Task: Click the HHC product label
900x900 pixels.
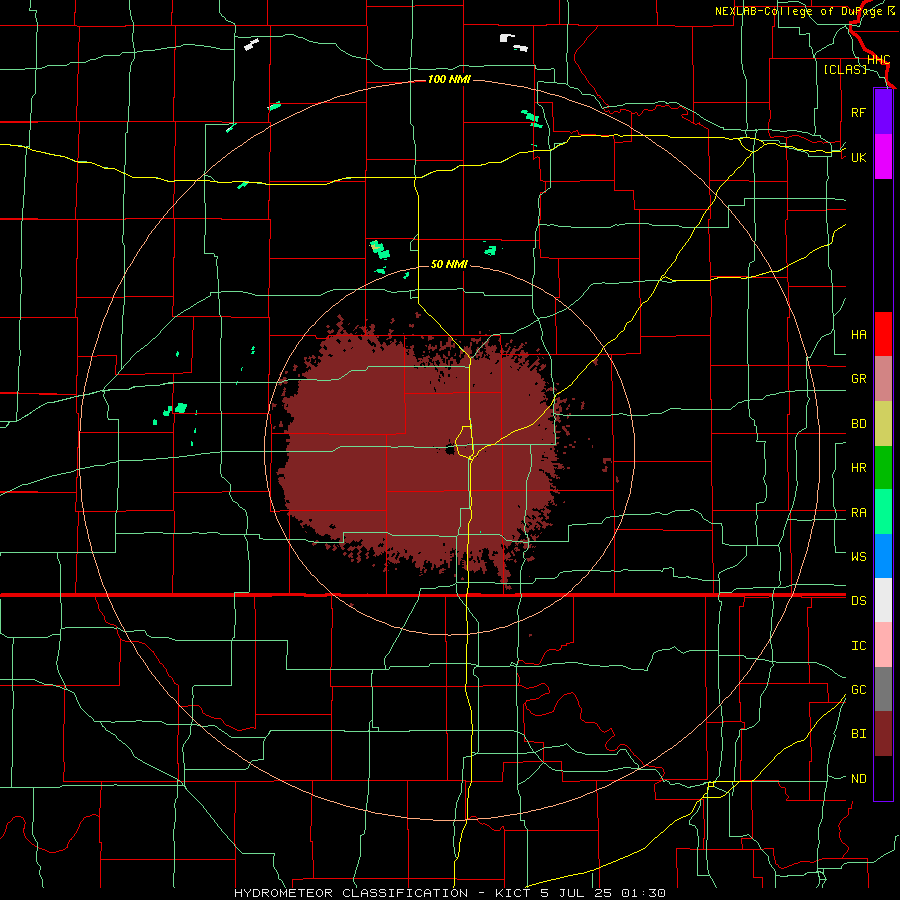Action: pos(878,60)
